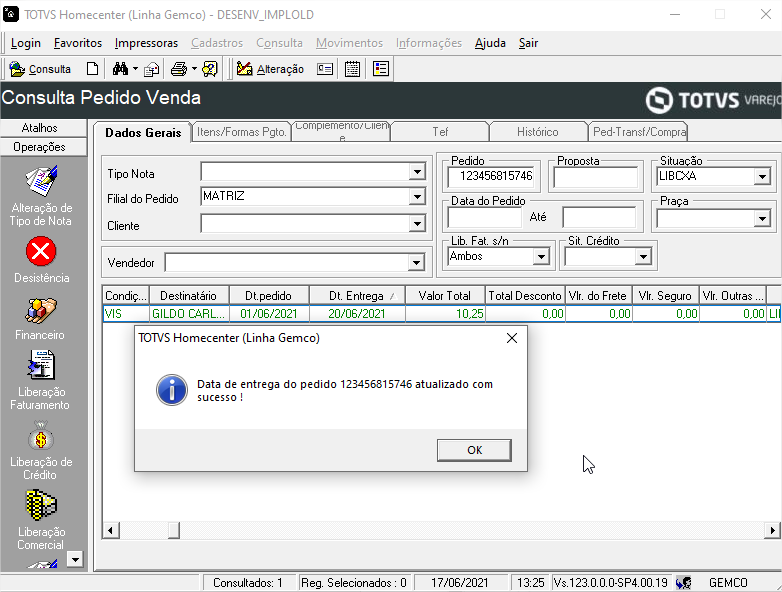Sort by Dt. Entrega column header
The width and height of the screenshot is (782, 592).
(x=357, y=296)
